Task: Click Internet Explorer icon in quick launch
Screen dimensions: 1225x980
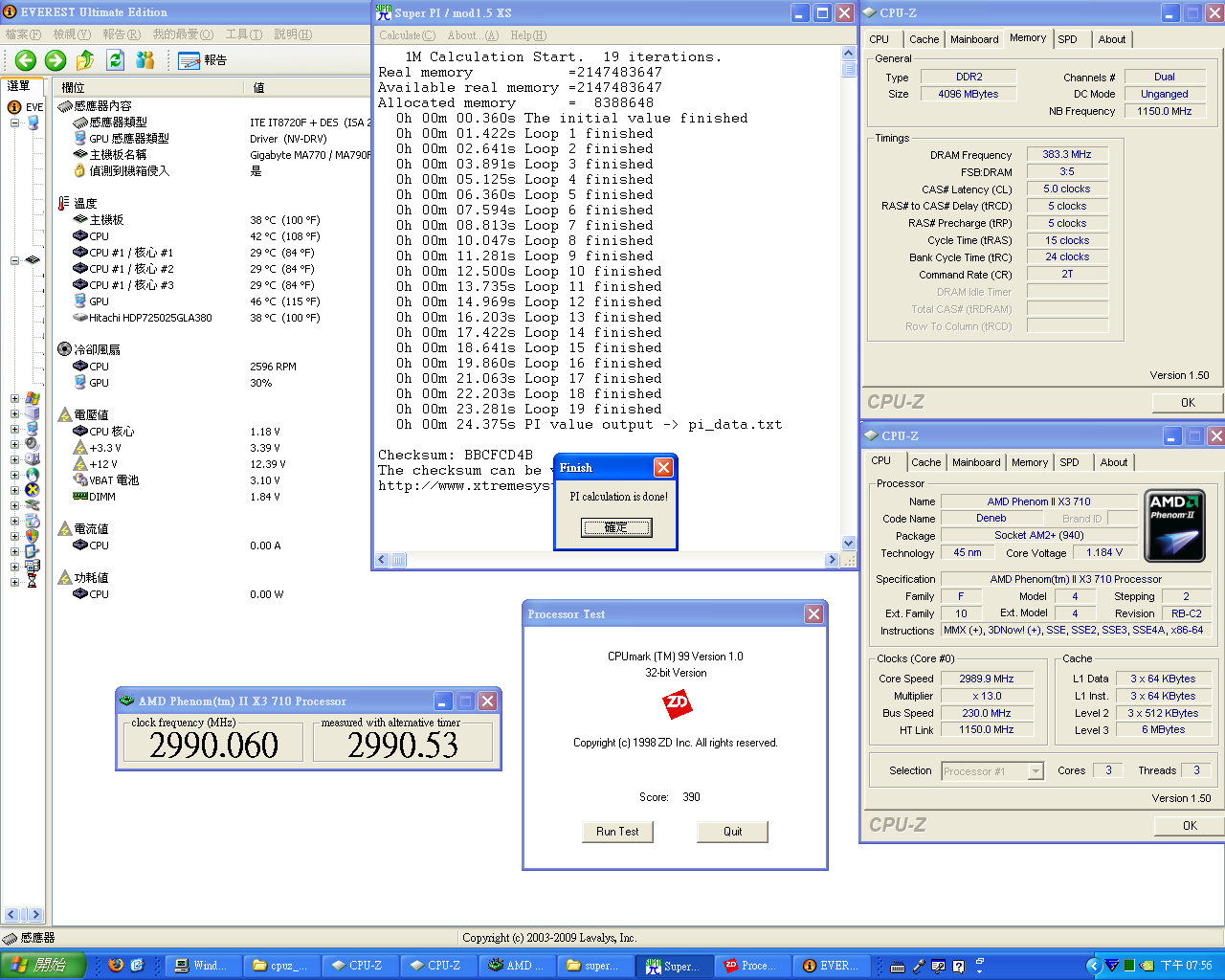Action: [x=137, y=965]
